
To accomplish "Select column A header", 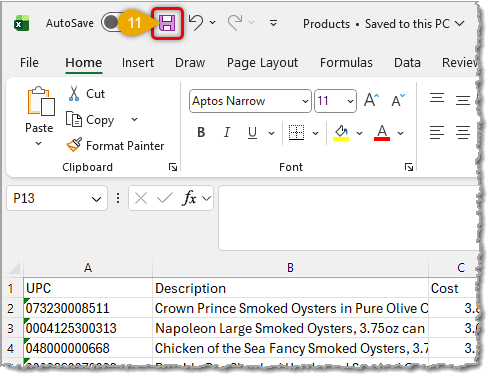I will (88, 268).
